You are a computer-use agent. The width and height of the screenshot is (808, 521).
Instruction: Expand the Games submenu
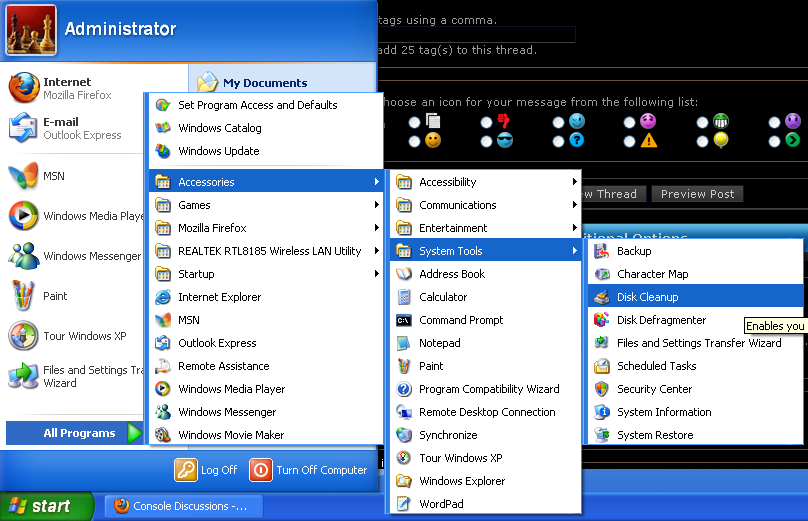pyautogui.click(x=266, y=205)
